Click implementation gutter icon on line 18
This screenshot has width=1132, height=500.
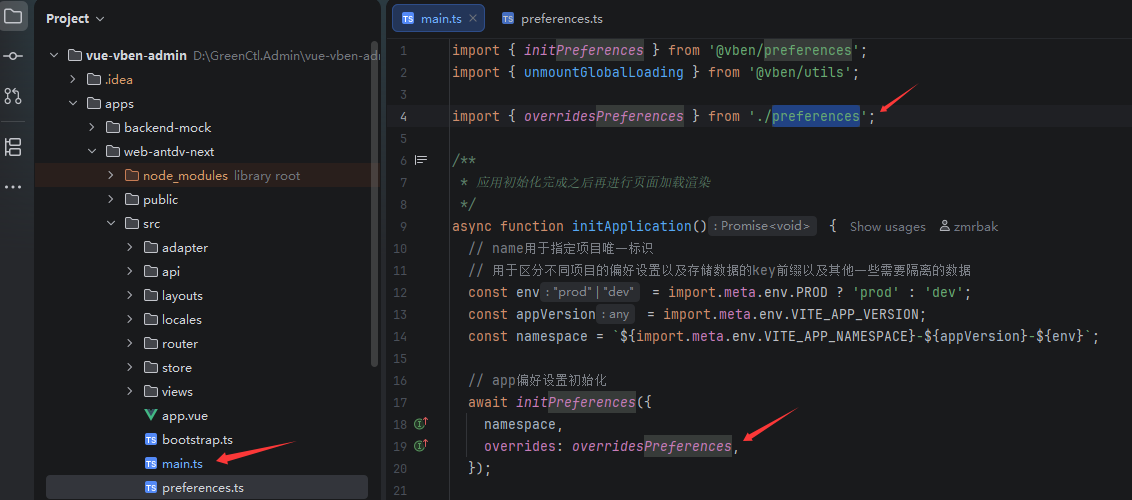click(422, 424)
